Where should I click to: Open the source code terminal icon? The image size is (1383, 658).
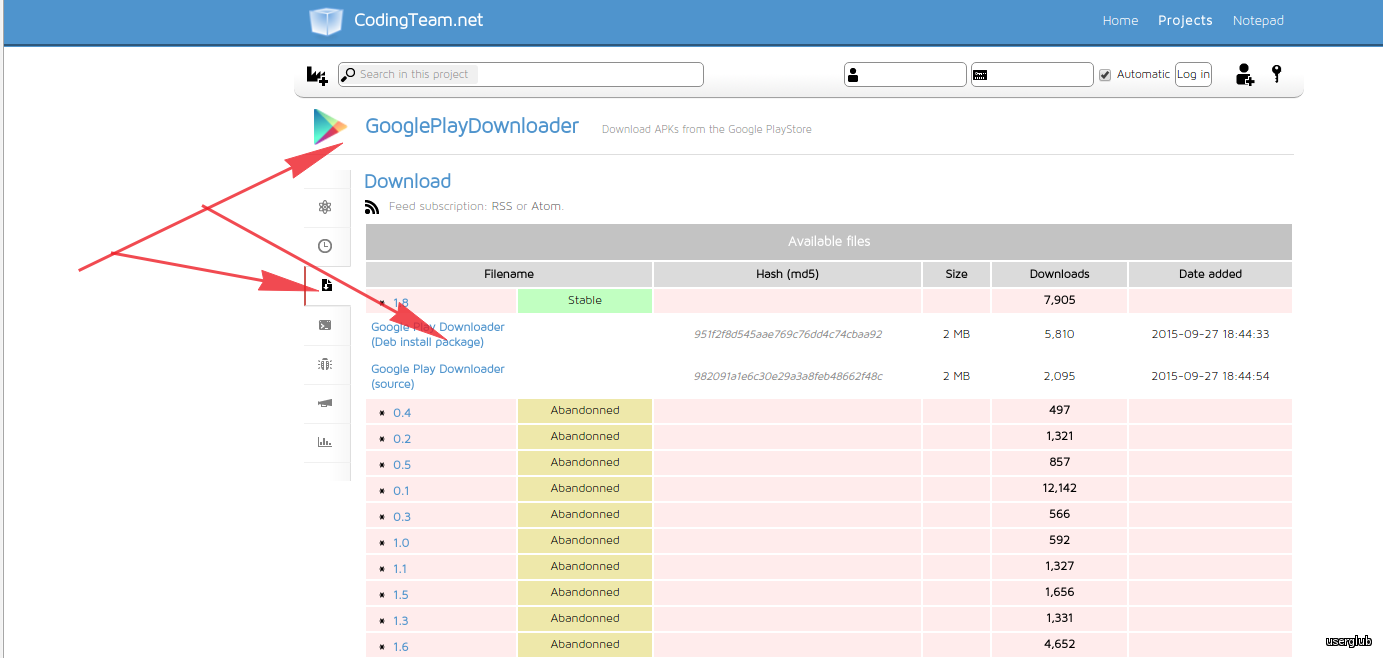click(325, 325)
